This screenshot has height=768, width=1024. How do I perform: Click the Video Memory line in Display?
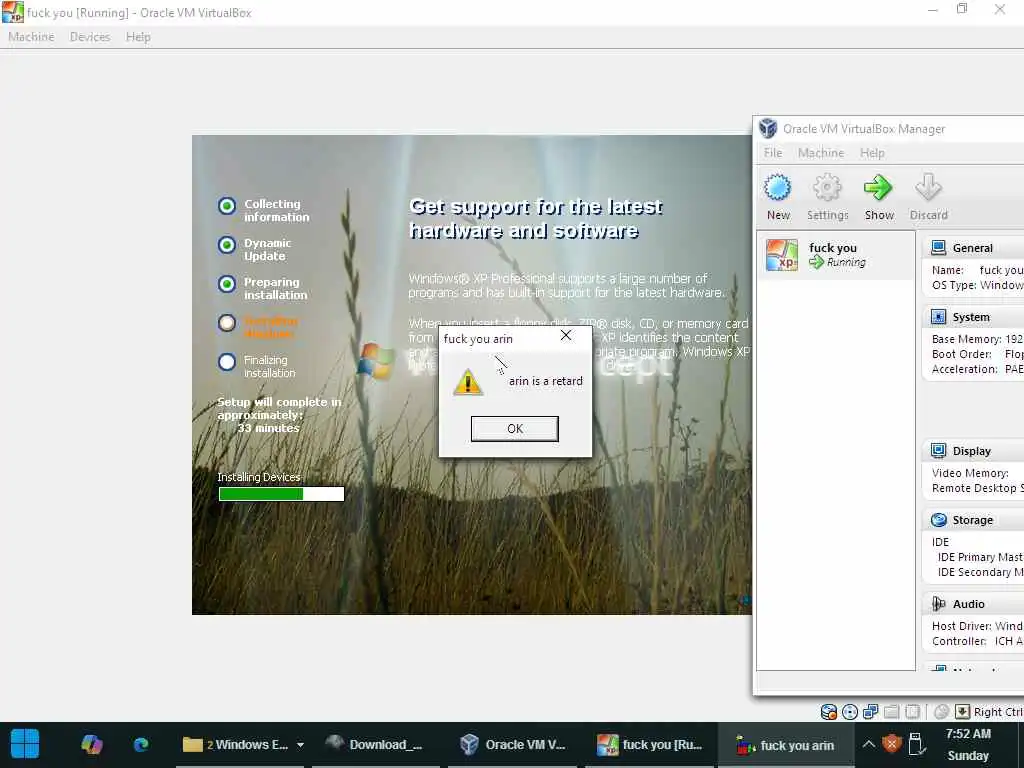970,473
